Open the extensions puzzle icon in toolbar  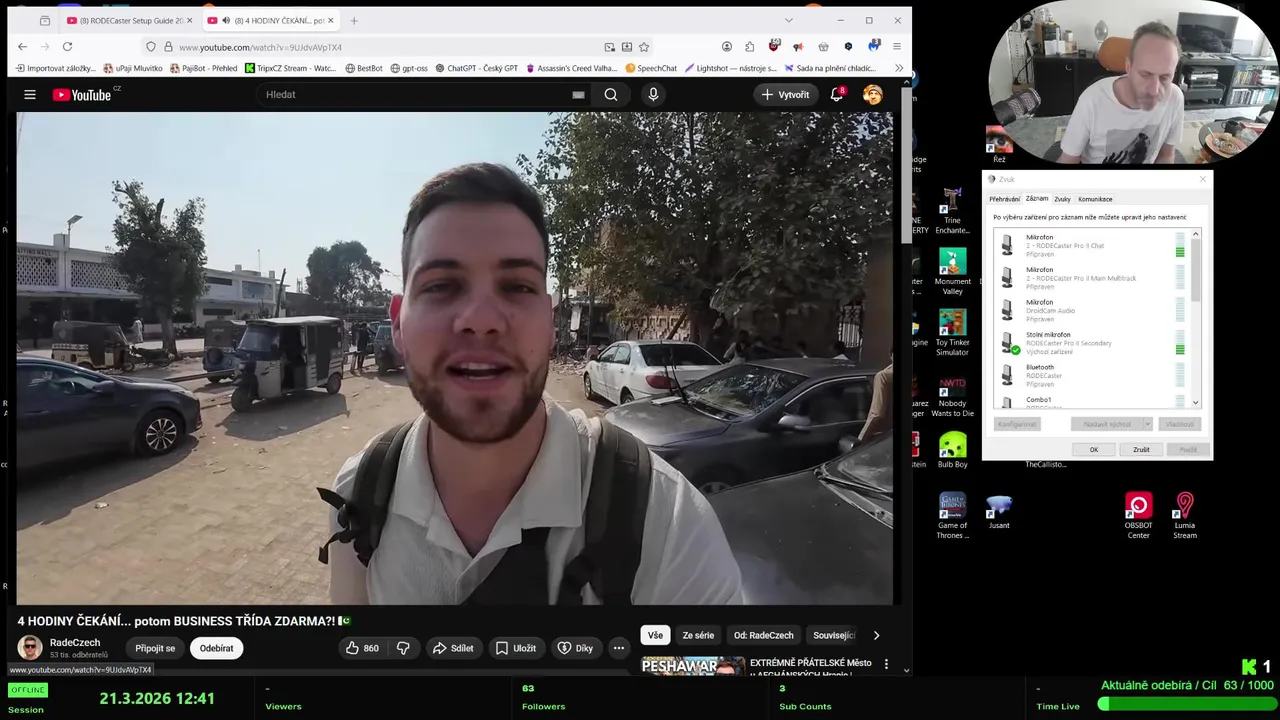(749, 47)
